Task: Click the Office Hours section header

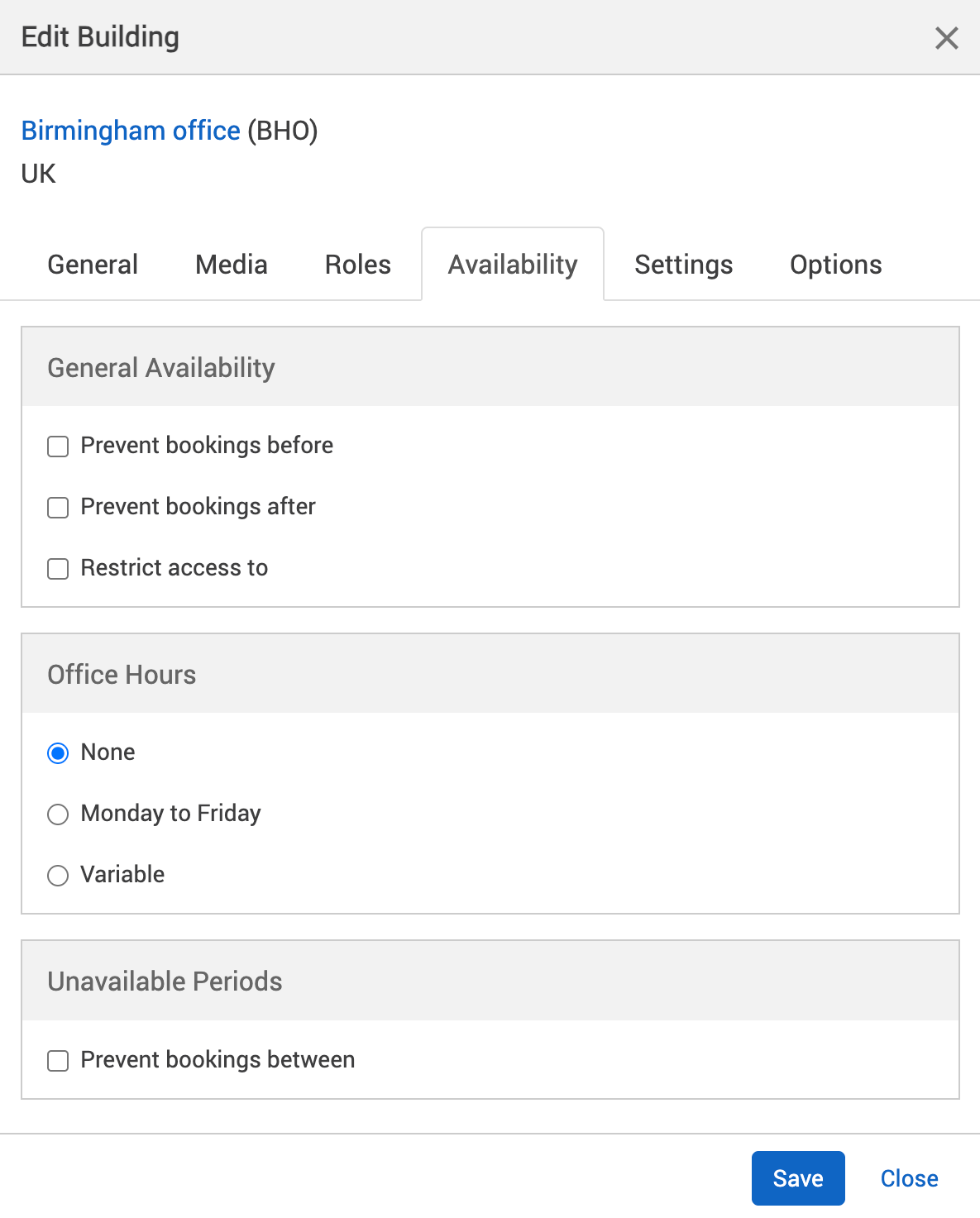Action: 122,675
